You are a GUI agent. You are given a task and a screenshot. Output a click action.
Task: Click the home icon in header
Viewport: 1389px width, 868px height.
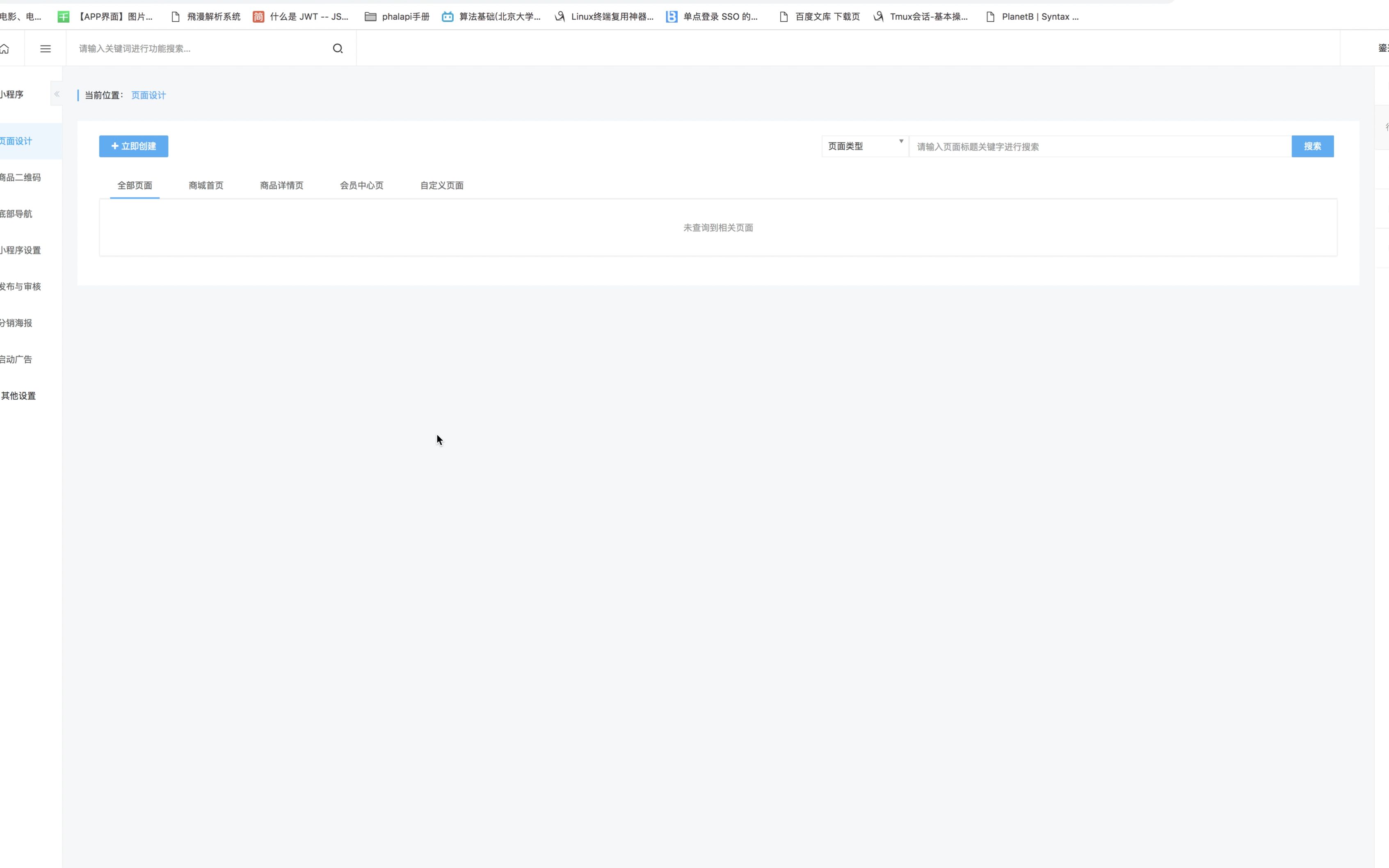5,49
